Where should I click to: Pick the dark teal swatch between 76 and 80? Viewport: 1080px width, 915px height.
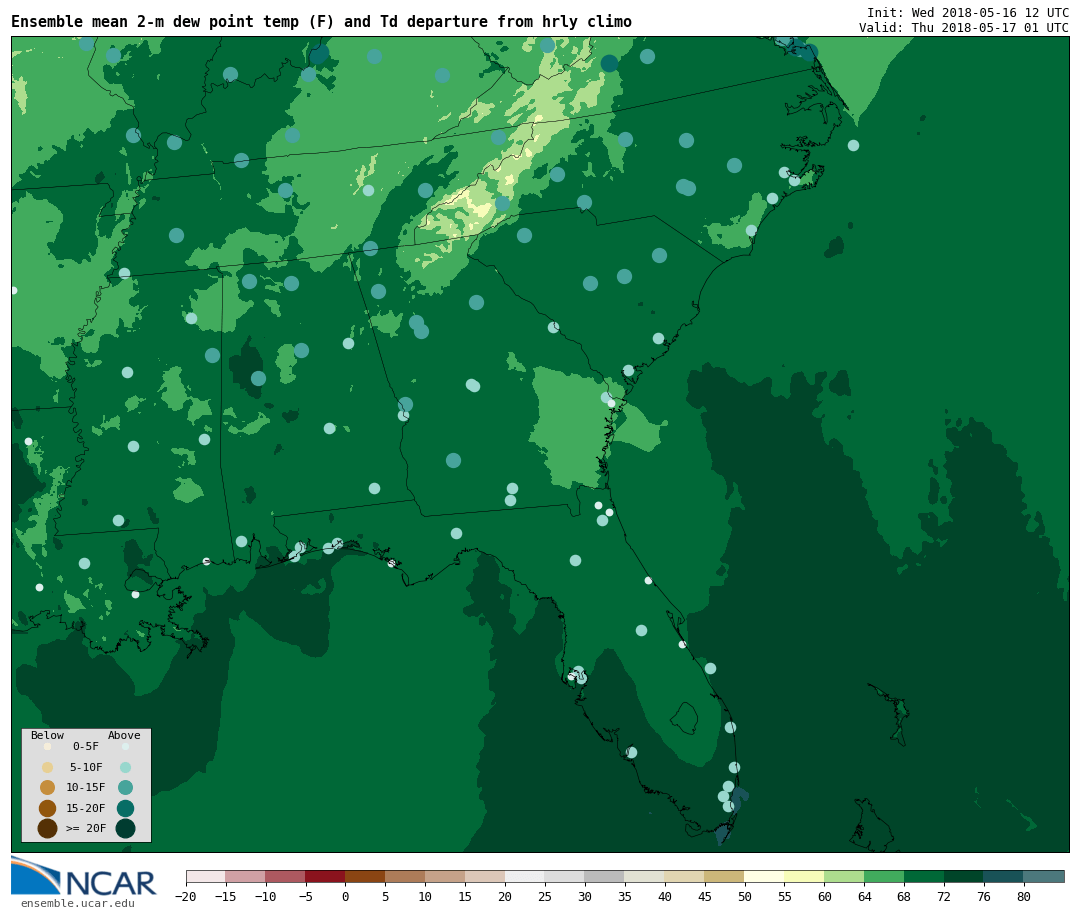pyautogui.click(x=1004, y=877)
